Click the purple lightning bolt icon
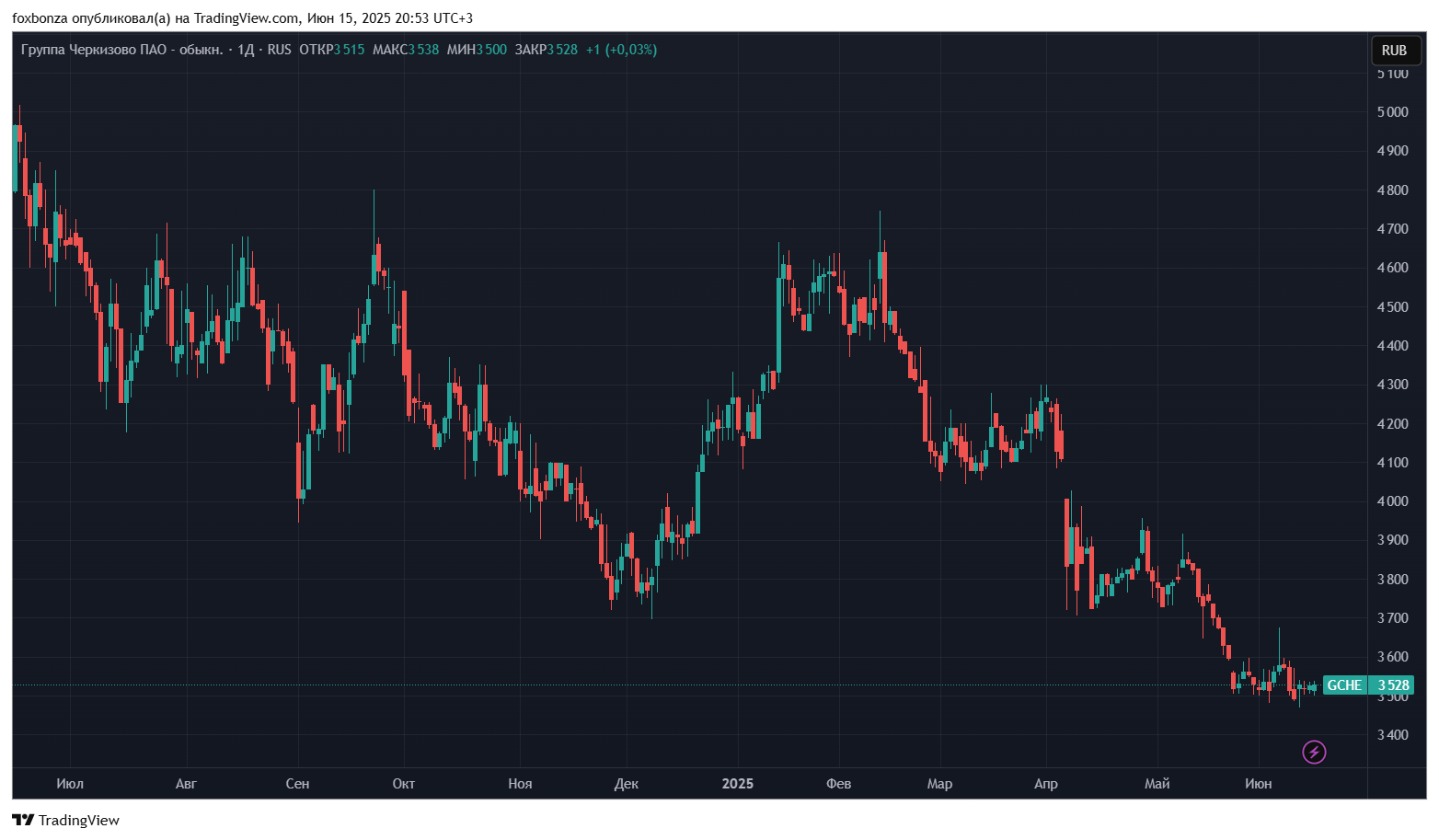 click(x=1314, y=753)
